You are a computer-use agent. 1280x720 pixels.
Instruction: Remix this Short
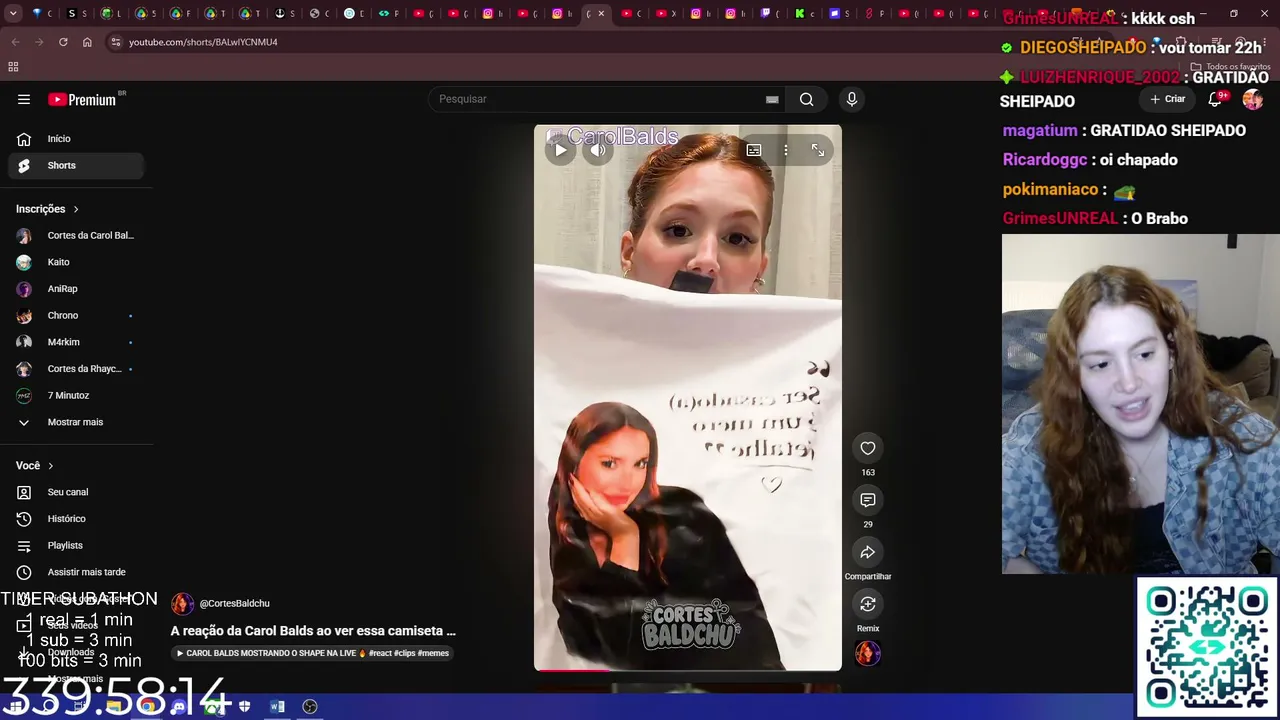coord(868,604)
